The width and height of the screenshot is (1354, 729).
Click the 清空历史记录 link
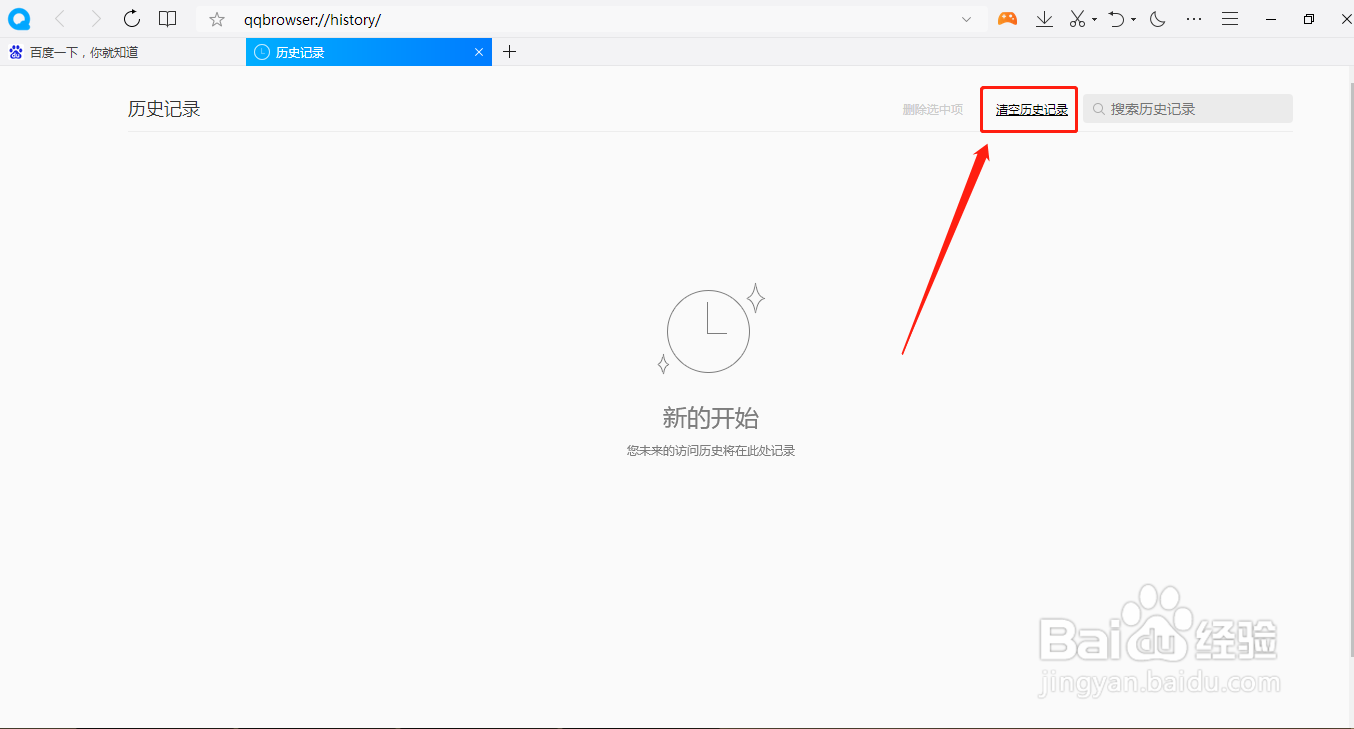(1032, 109)
